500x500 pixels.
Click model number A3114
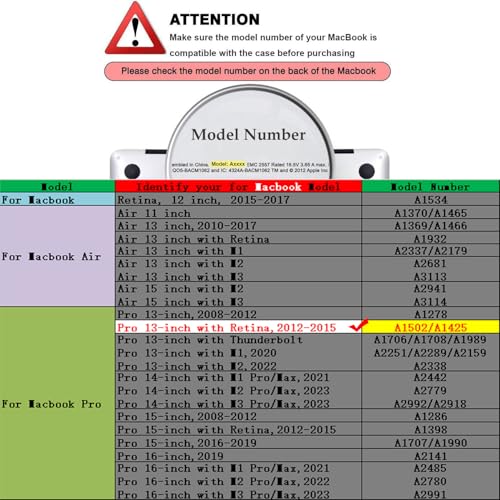coord(430,302)
